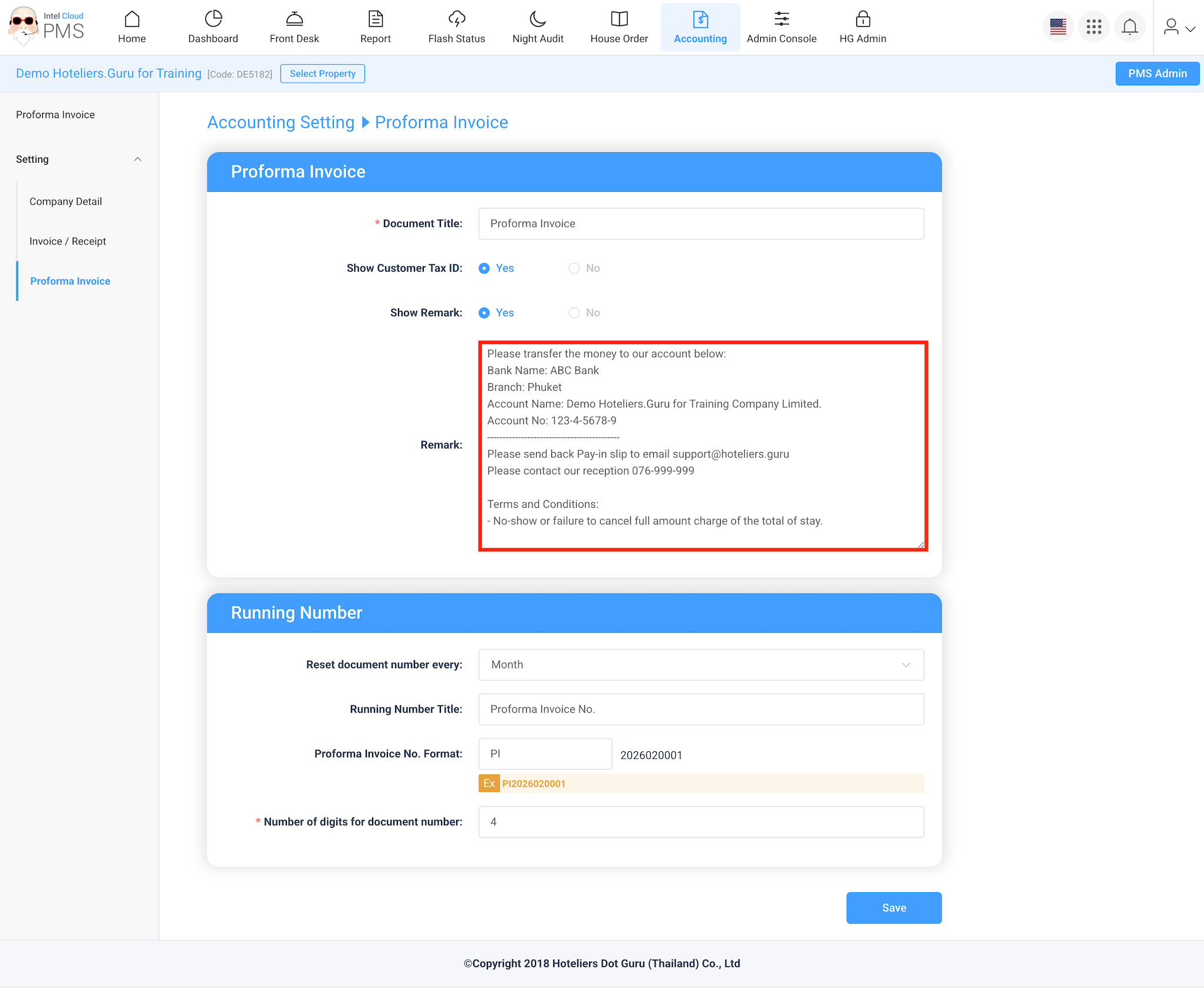
Task: Select No for Show Remark
Action: click(574, 313)
